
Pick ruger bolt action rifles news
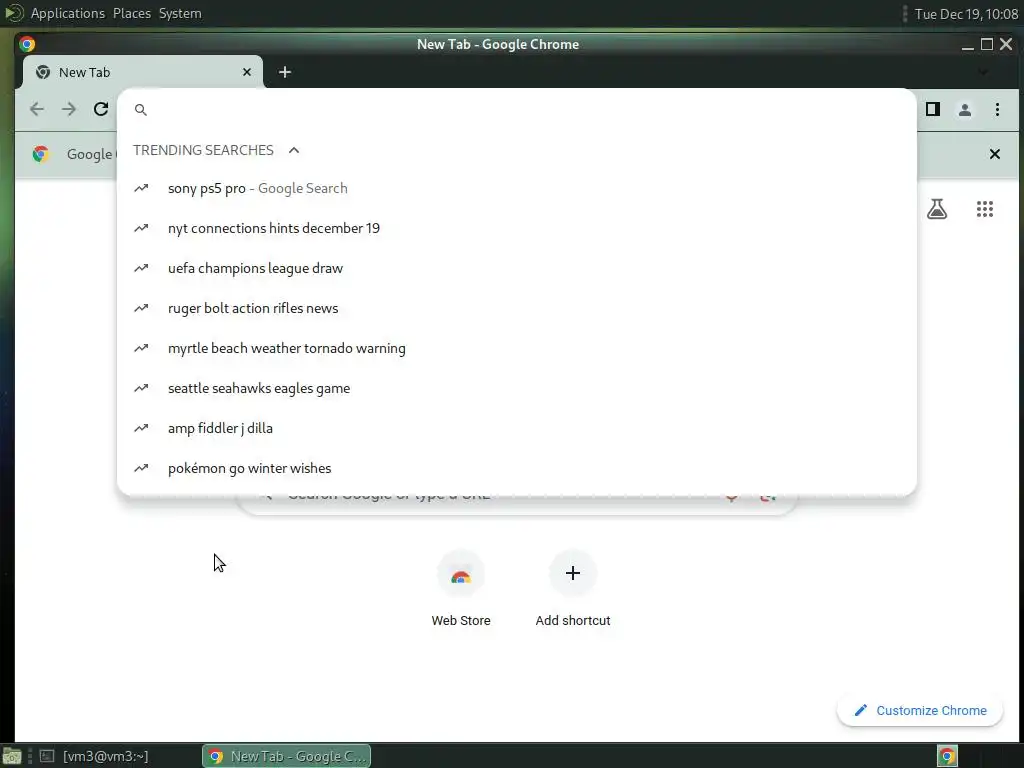tap(517, 308)
